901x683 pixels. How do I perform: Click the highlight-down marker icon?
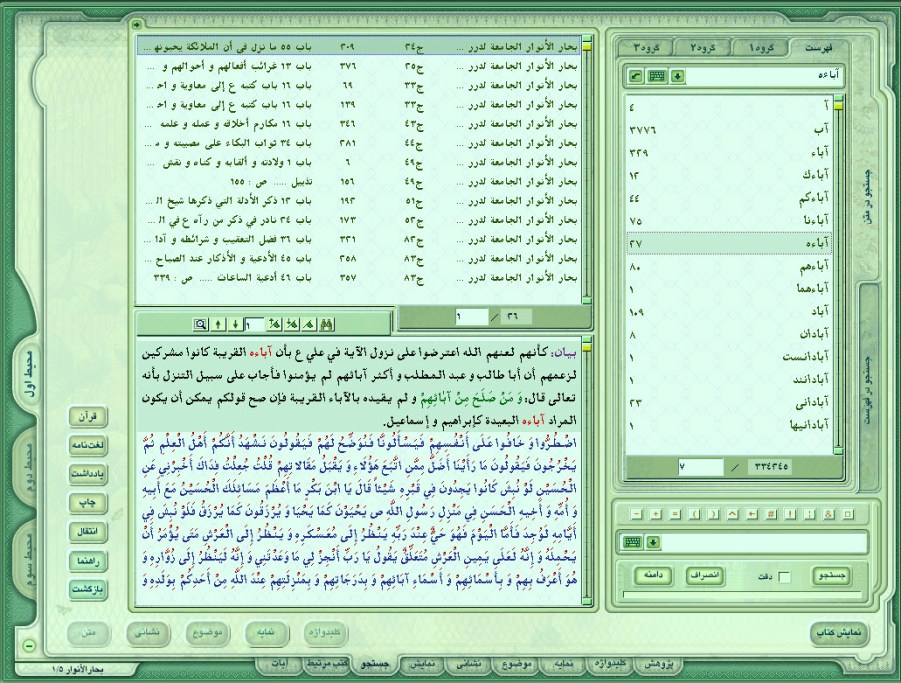pyautogui.click(x=292, y=325)
